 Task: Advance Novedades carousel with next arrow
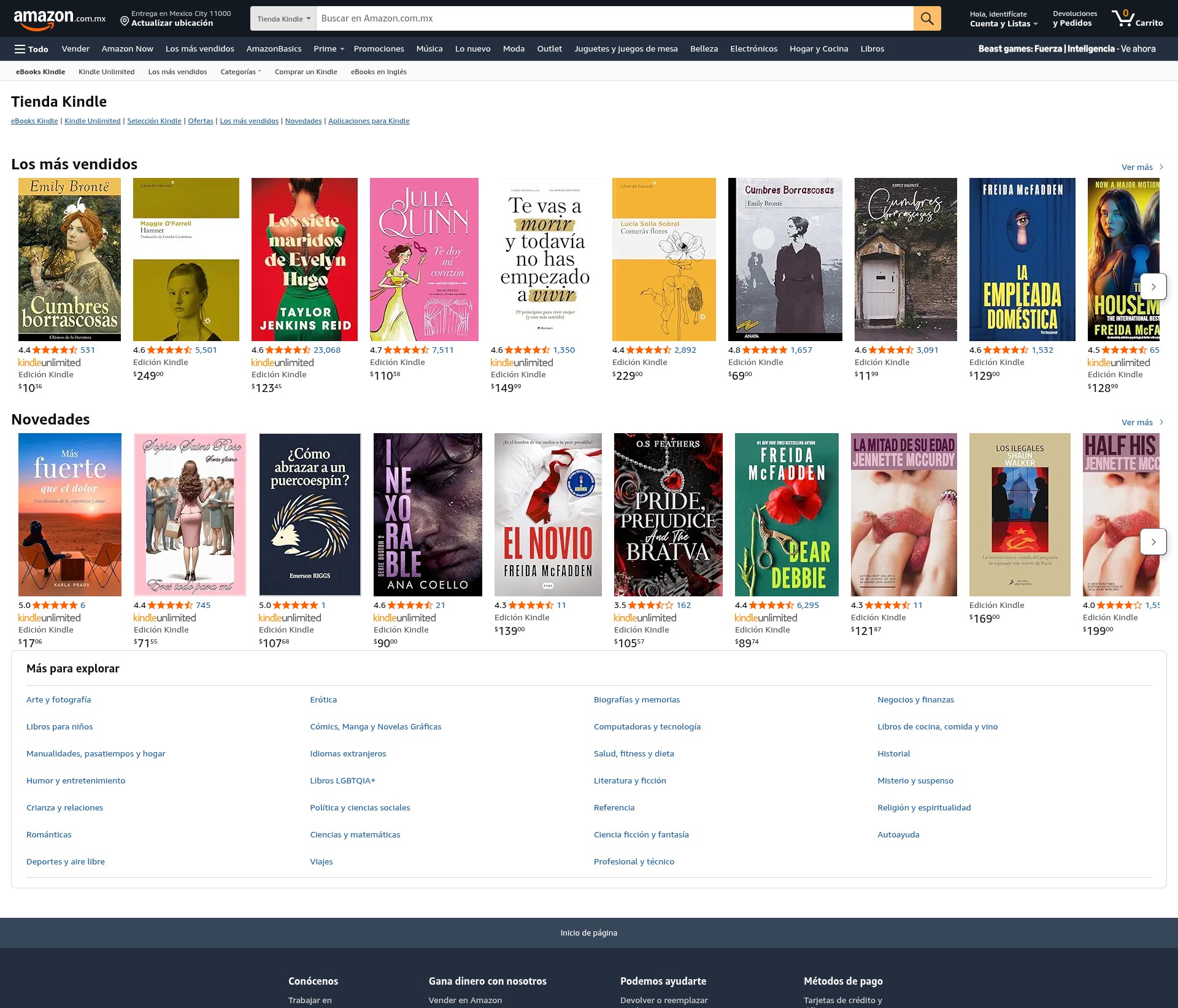coord(1153,542)
